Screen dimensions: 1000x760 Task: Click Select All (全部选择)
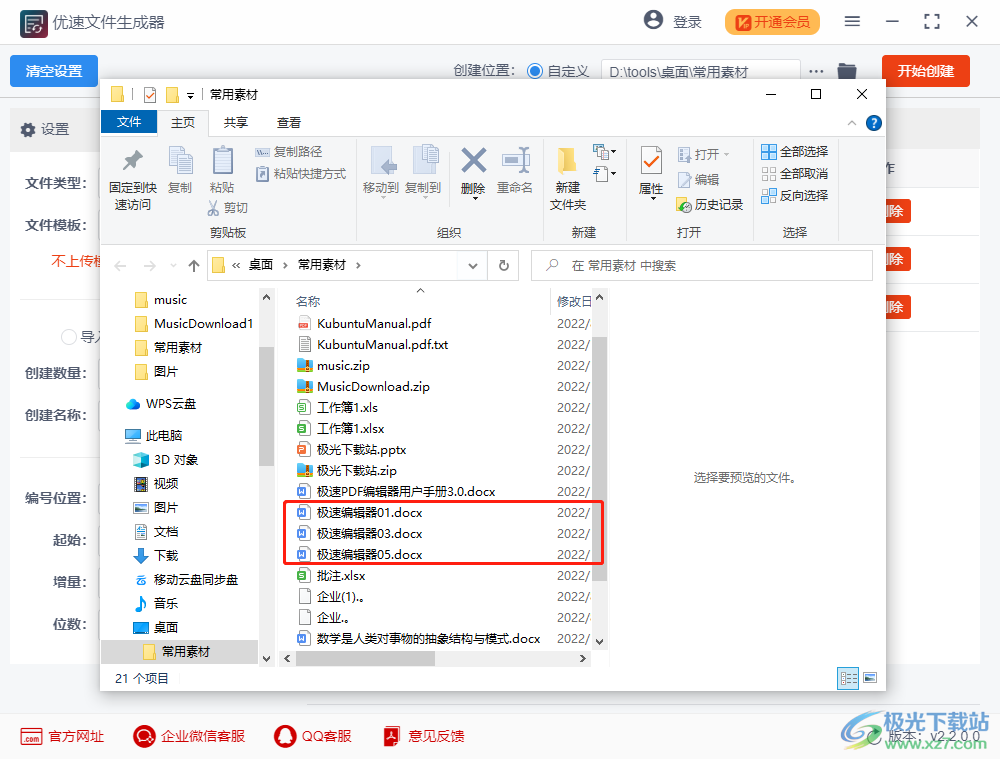click(795, 152)
